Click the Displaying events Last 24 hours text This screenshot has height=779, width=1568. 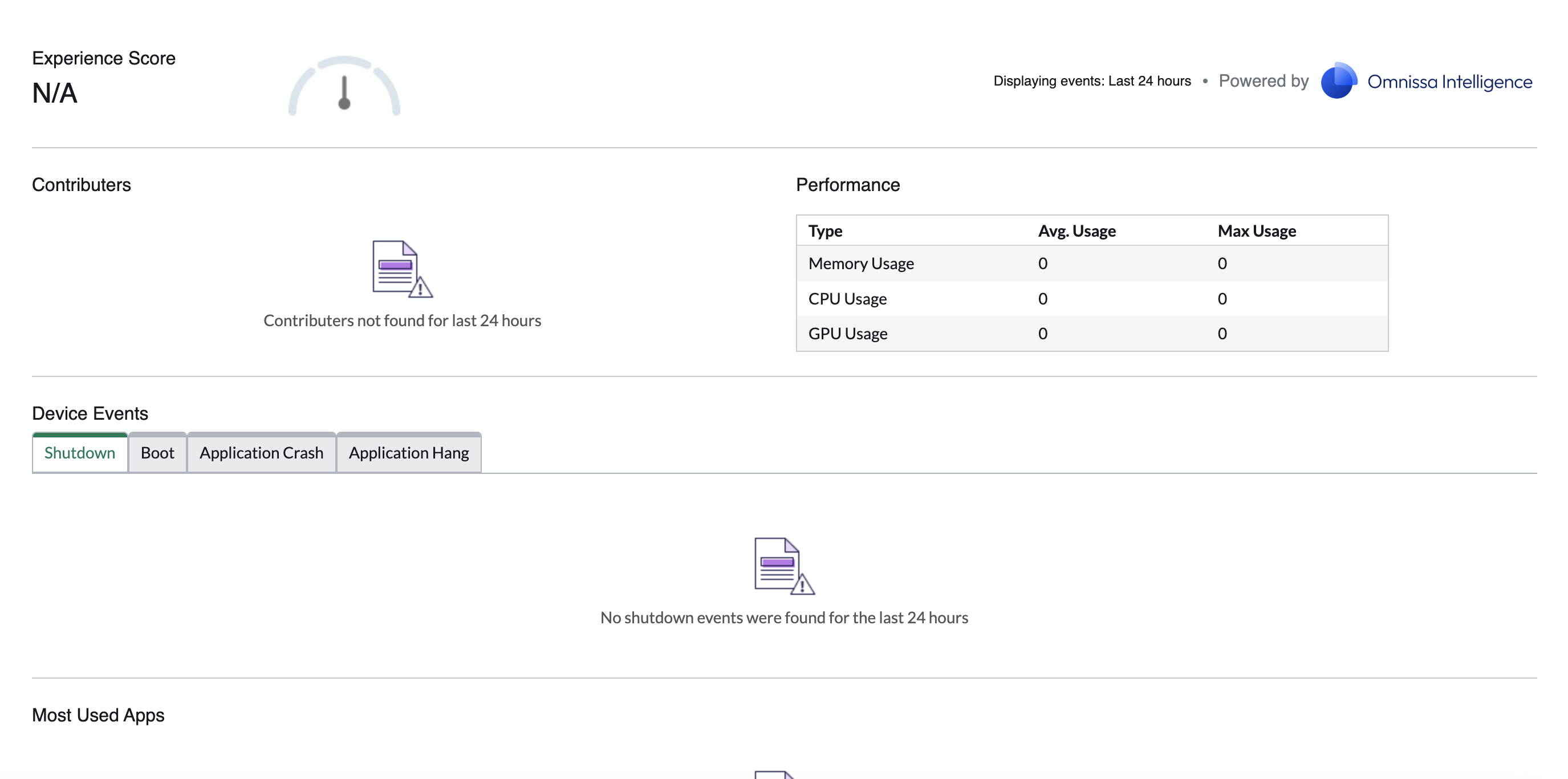click(1092, 81)
